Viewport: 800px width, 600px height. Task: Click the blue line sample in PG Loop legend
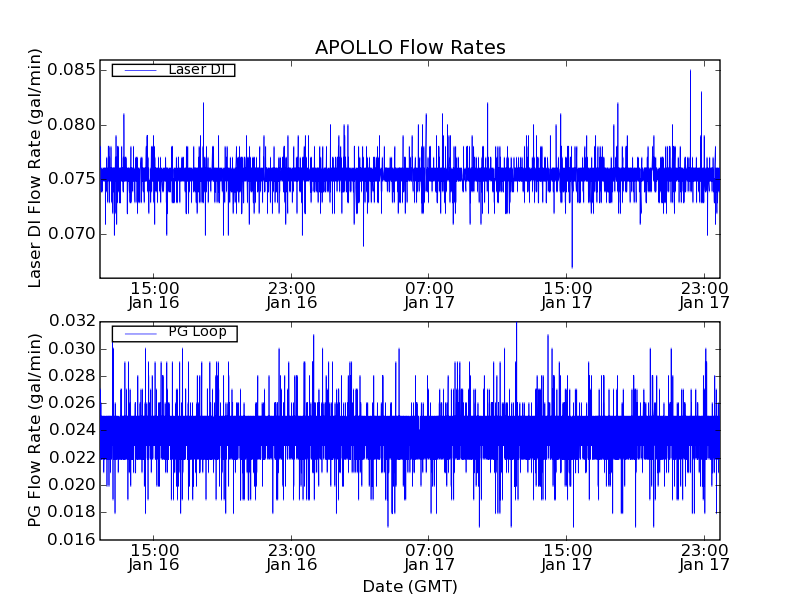pos(141,334)
